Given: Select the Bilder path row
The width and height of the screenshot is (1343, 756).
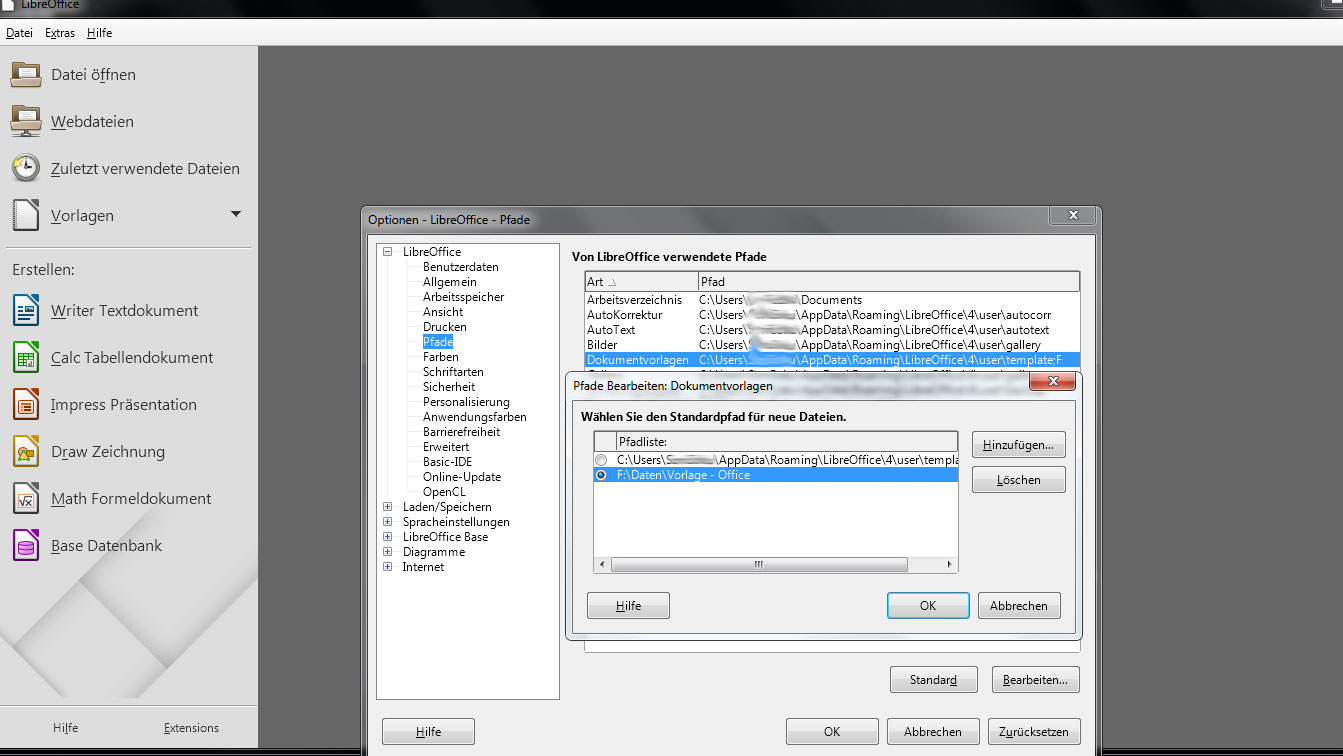Looking at the screenshot, I should pyautogui.click(x=832, y=345).
